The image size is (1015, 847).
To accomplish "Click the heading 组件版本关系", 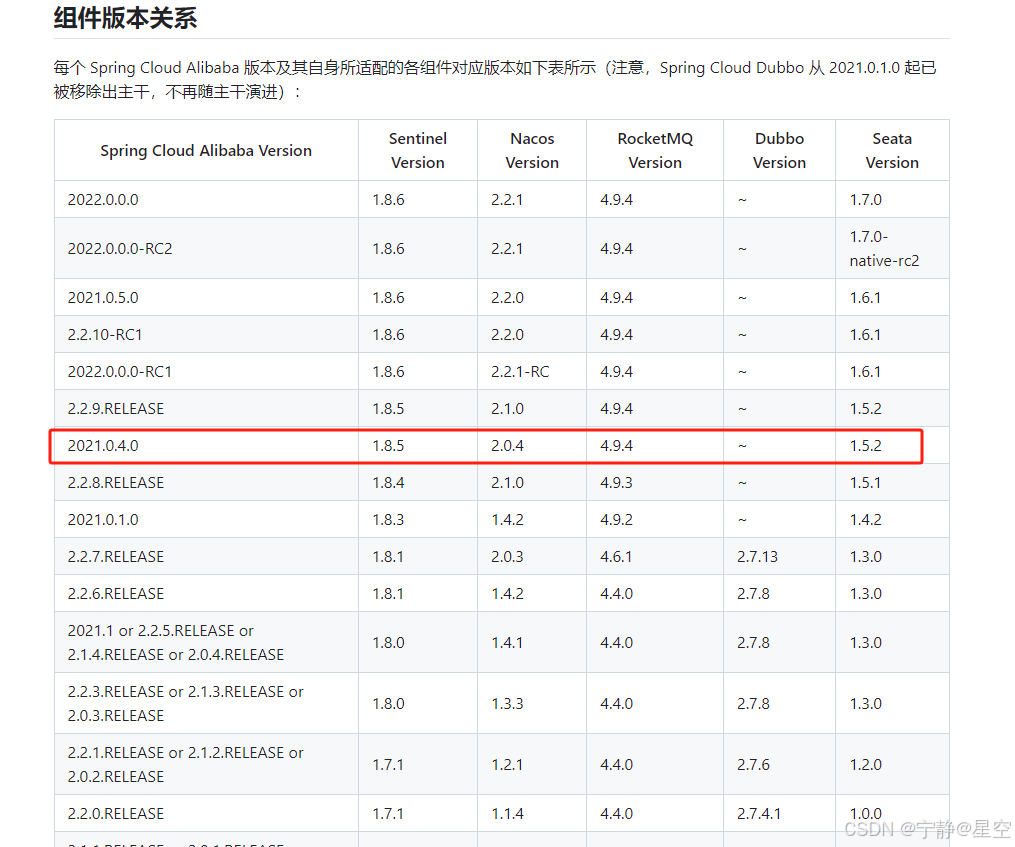I will (125, 18).
